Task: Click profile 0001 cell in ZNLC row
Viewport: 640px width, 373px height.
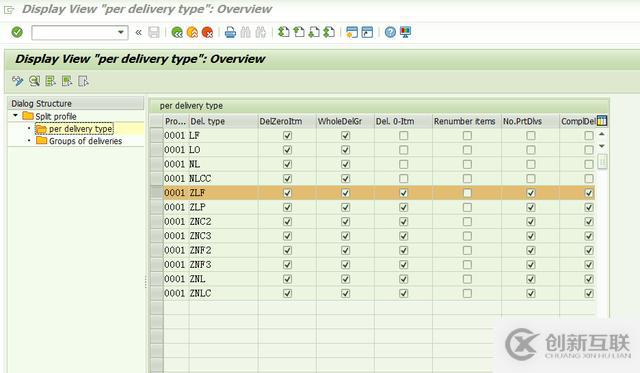Action: pos(176,293)
